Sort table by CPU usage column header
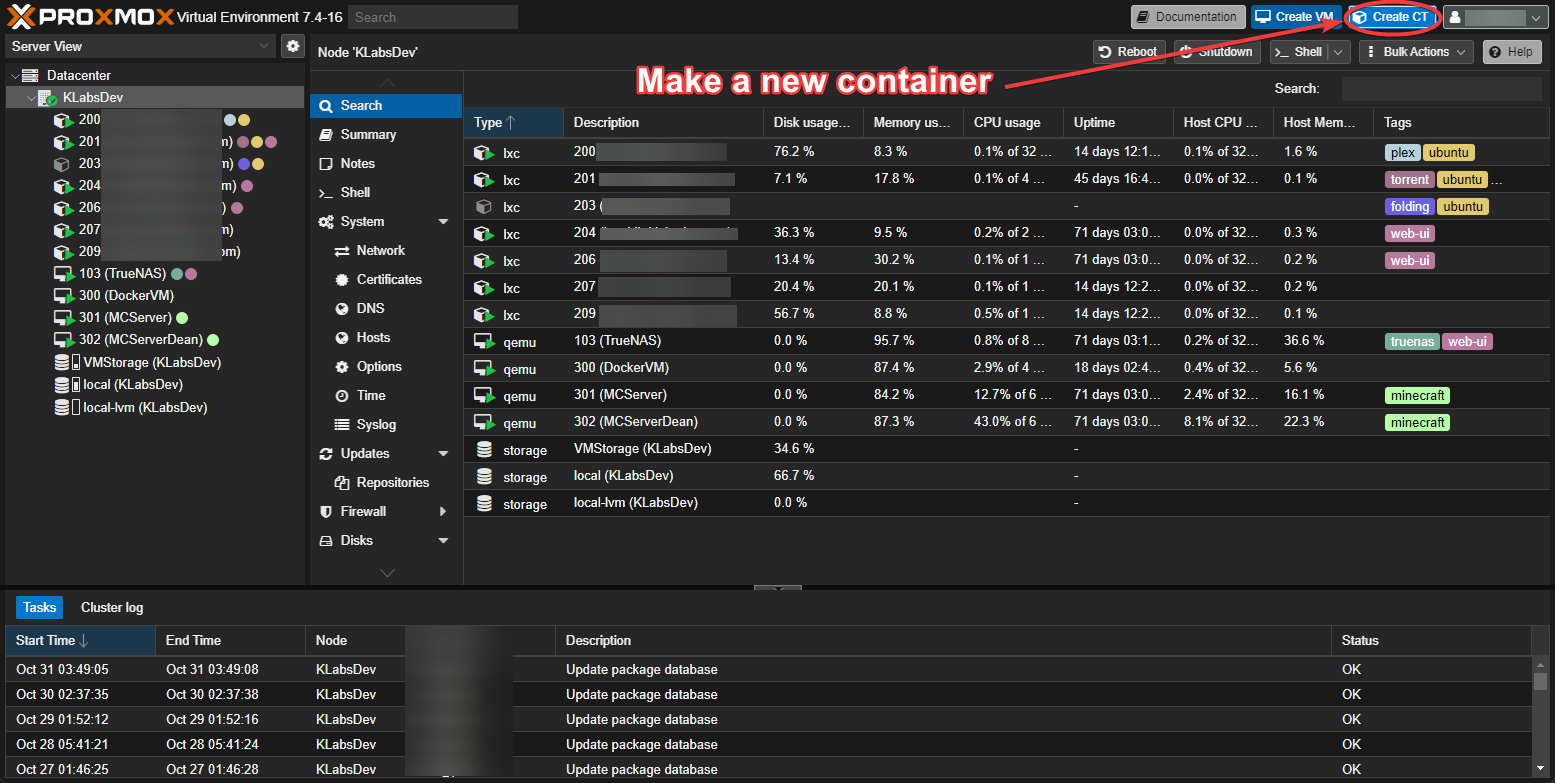Image resolution: width=1555 pixels, height=783 pixels. (1013, 122)
